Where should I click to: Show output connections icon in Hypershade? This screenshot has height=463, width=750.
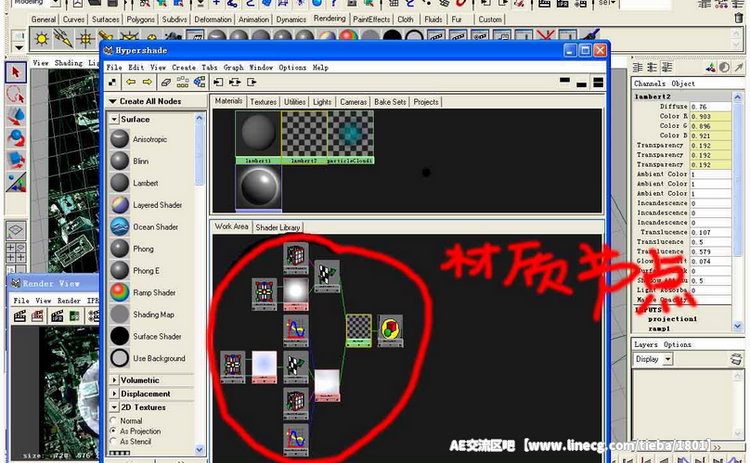pyautogui.click(x=252, y=82)
